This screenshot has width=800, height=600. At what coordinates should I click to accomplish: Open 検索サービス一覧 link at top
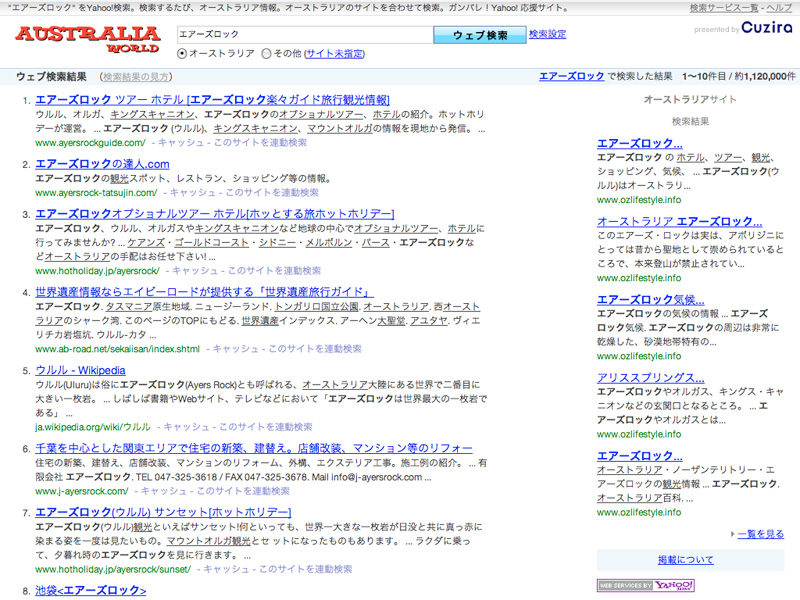[723, 8]
